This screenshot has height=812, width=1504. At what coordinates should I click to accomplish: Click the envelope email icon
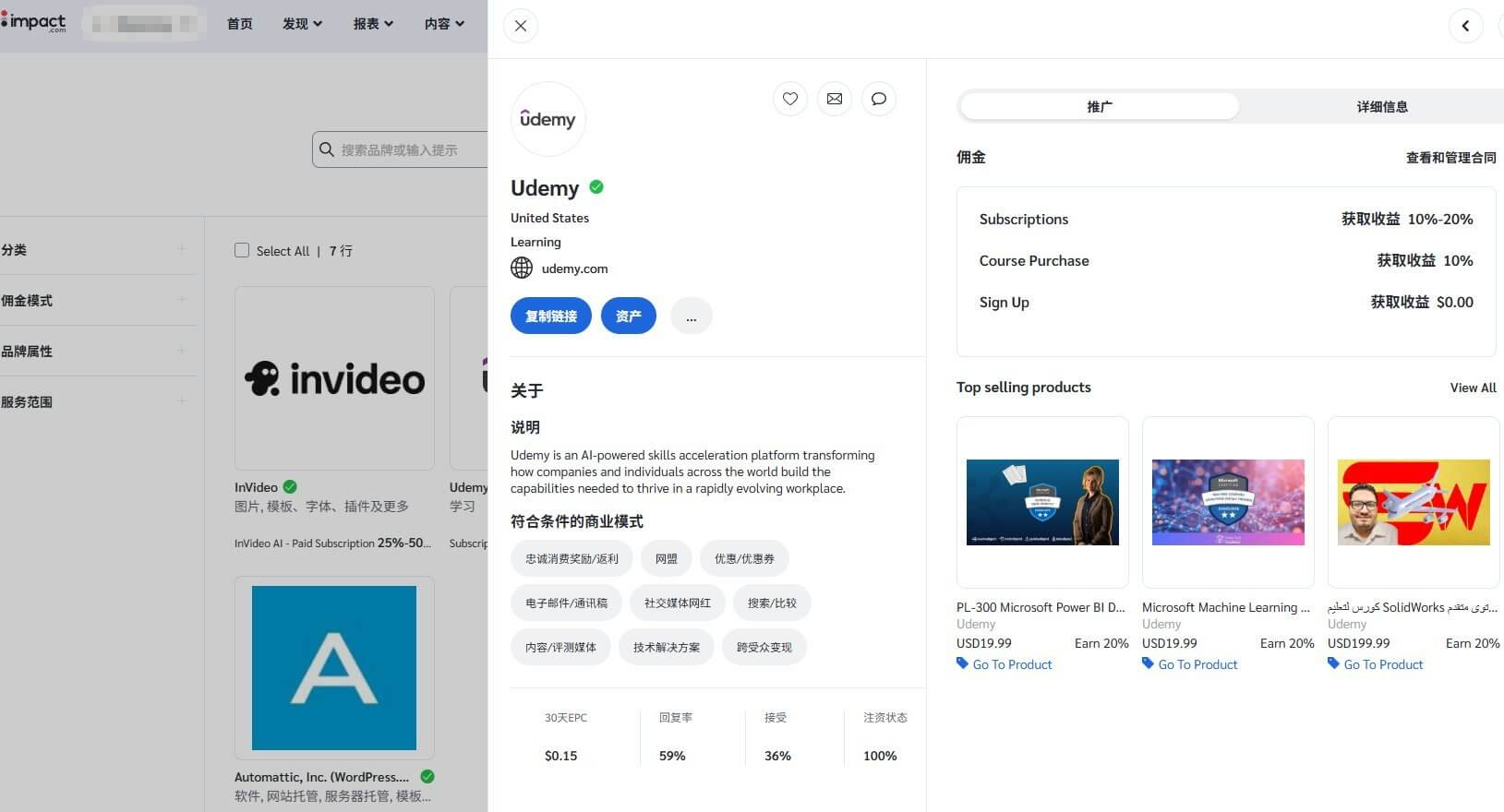pos(835,99)
